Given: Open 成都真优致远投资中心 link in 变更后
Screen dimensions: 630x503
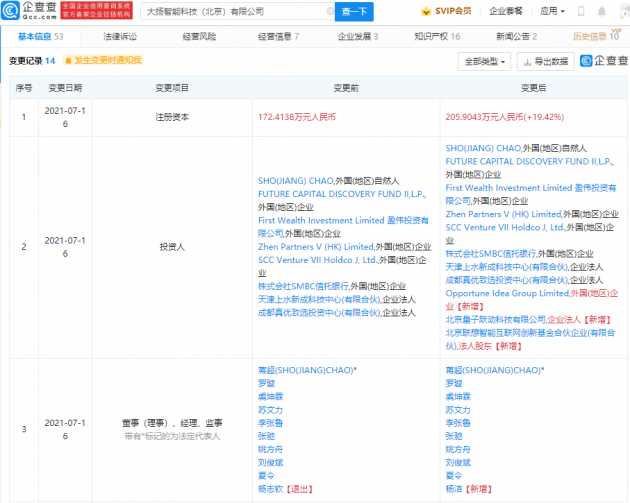Looking at the screenshot, I should click(x=507, y=280).
